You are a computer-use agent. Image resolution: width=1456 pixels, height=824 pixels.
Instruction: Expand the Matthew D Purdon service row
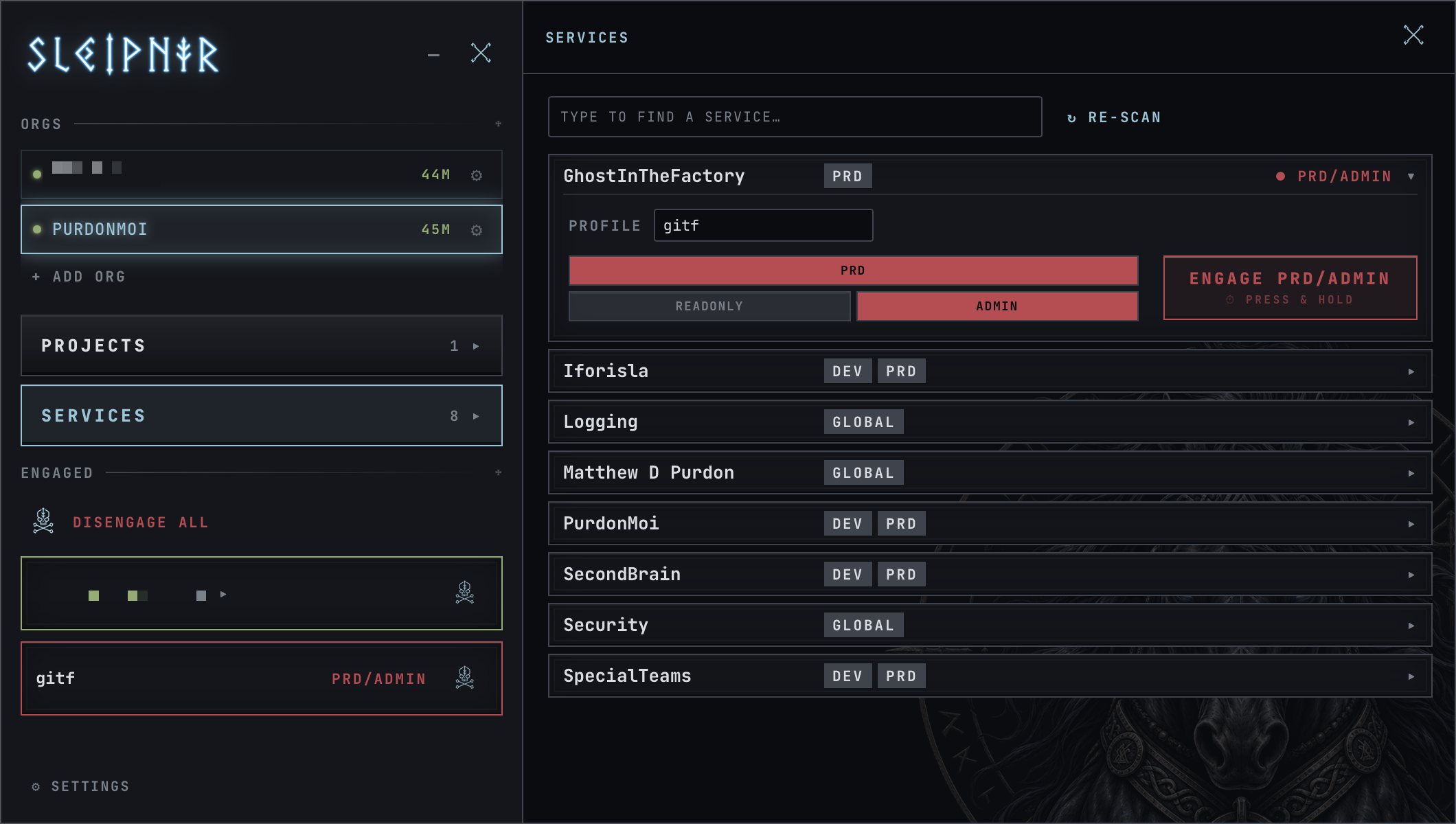pos(1411,473)
